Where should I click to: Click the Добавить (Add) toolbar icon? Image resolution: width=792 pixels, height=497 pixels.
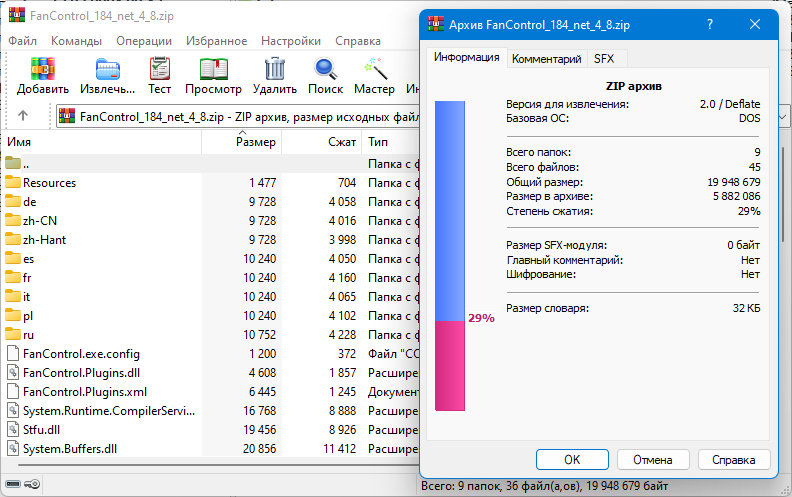click(43, 69)
